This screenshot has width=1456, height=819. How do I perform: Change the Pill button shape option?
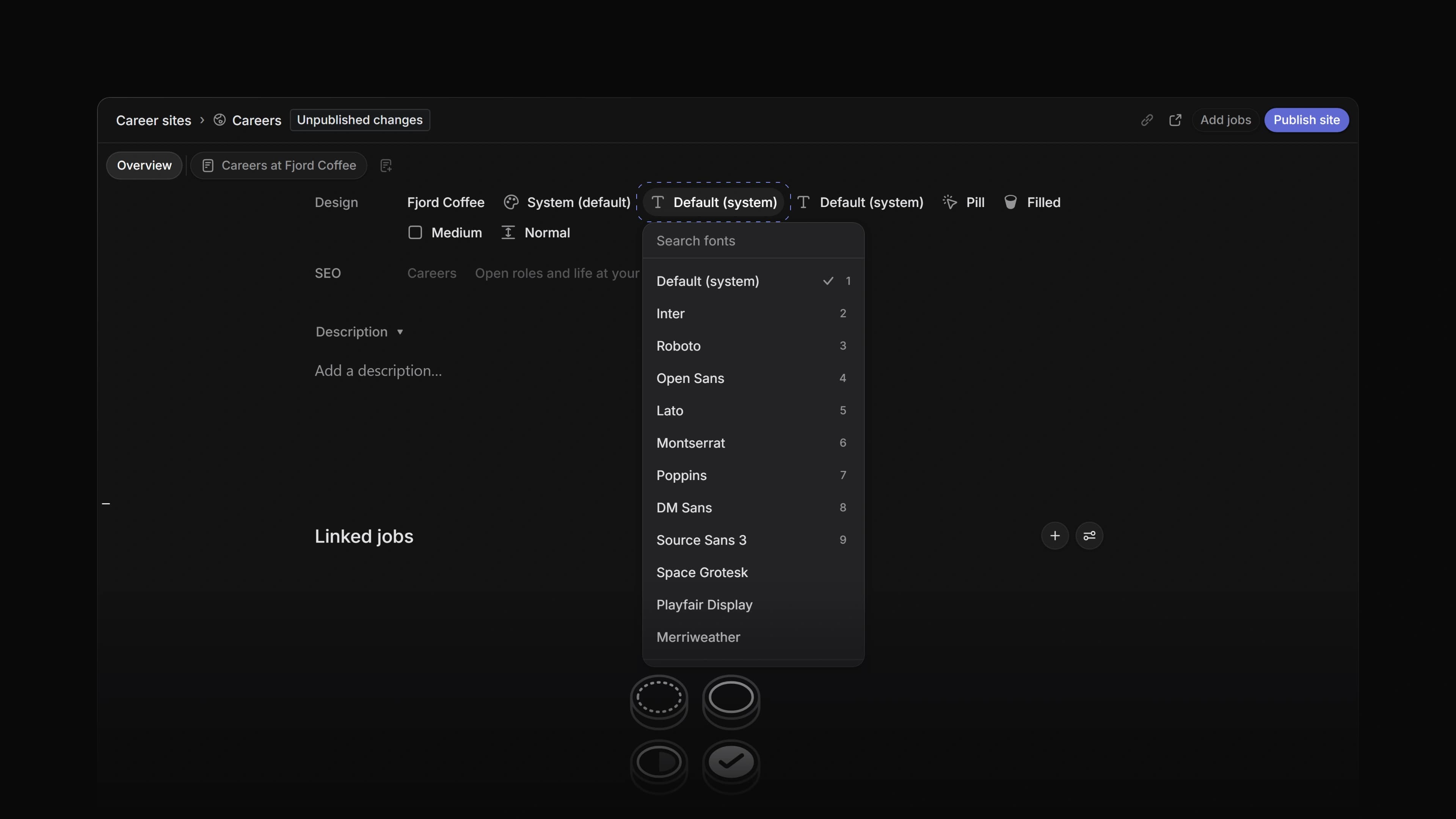964,202
